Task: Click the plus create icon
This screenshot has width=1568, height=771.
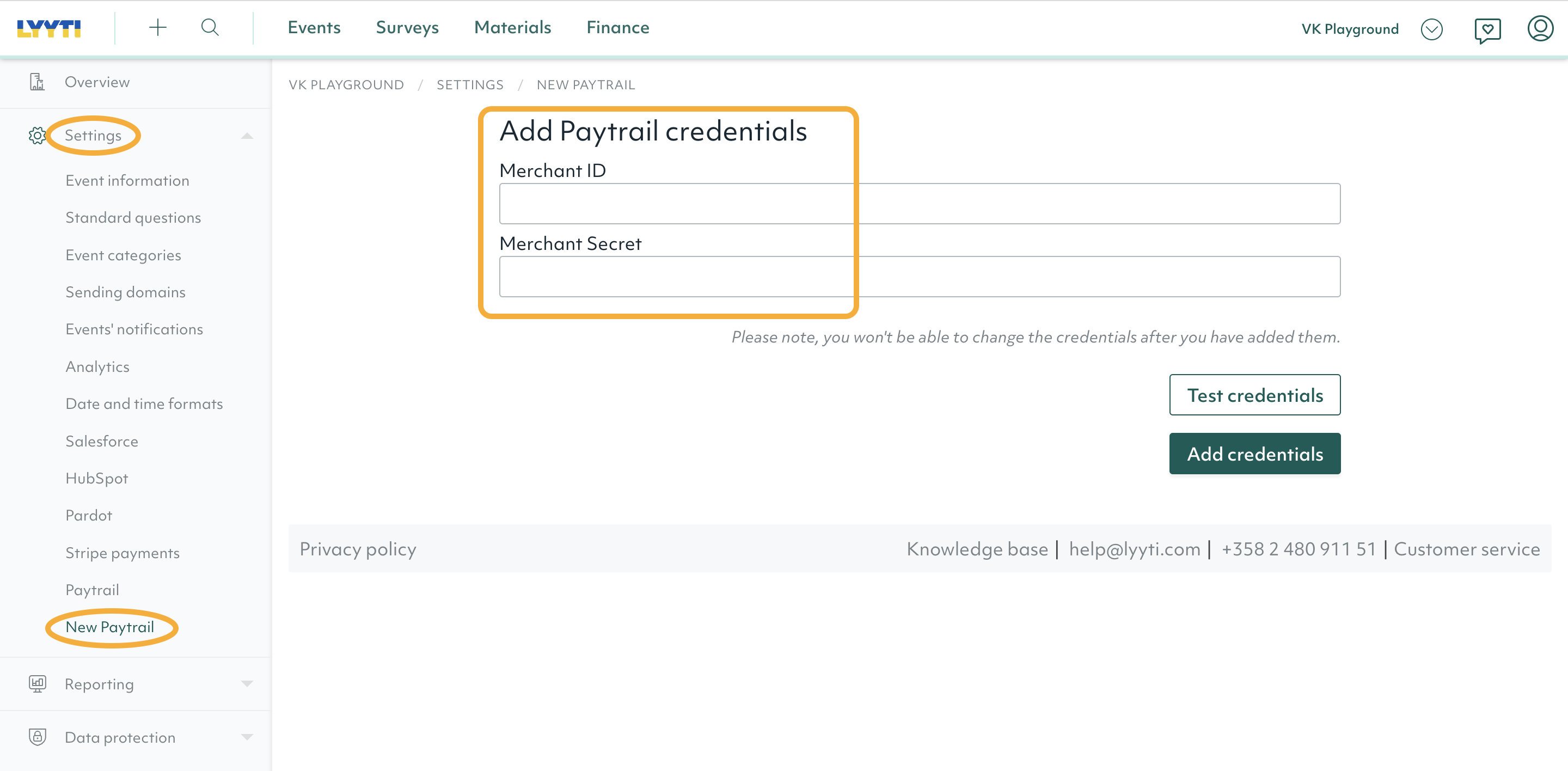Action: pyautogui.click(x=158, y=27)
